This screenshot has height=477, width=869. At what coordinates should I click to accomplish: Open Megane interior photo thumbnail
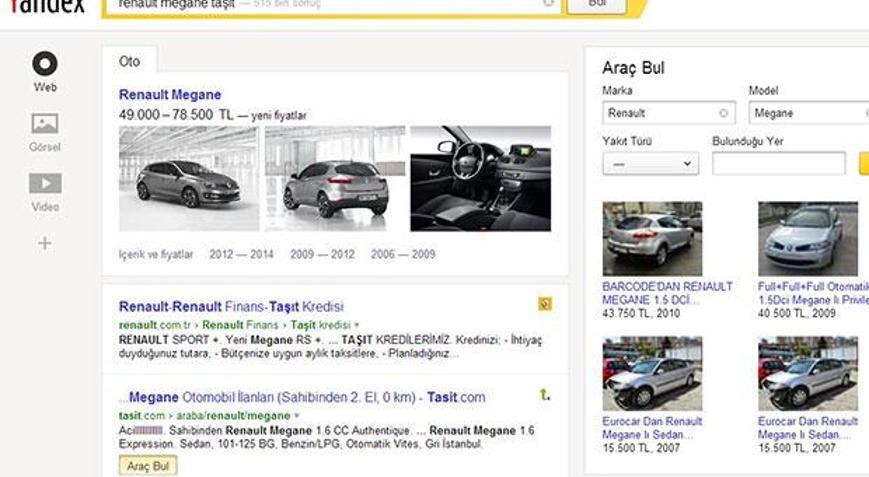[480, 178]
